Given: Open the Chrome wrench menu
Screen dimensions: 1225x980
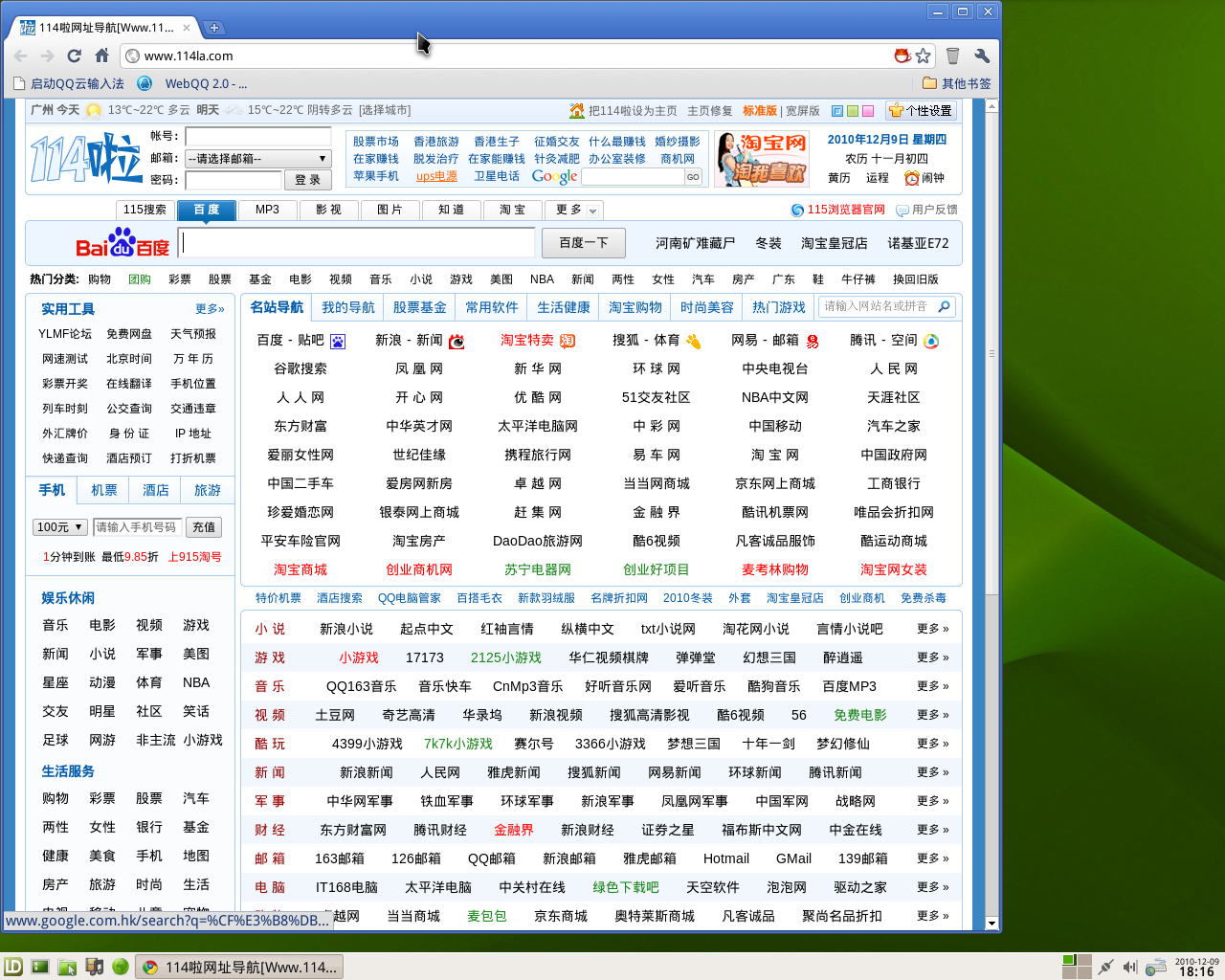Looking at the screenshot, I should (x=981, y=56).
